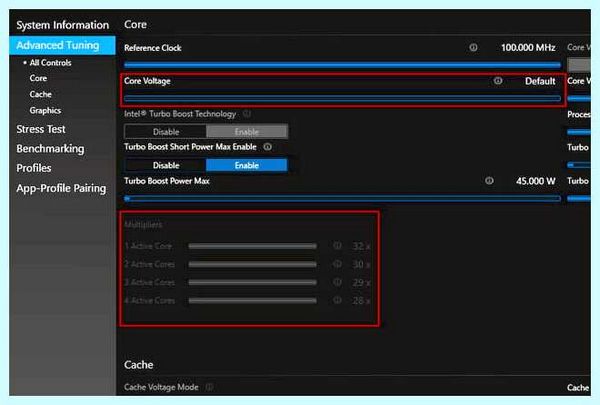
Task: Click the 1 Active Core multiplier slider
Action: pyautogui.click(x=253, y=246)
